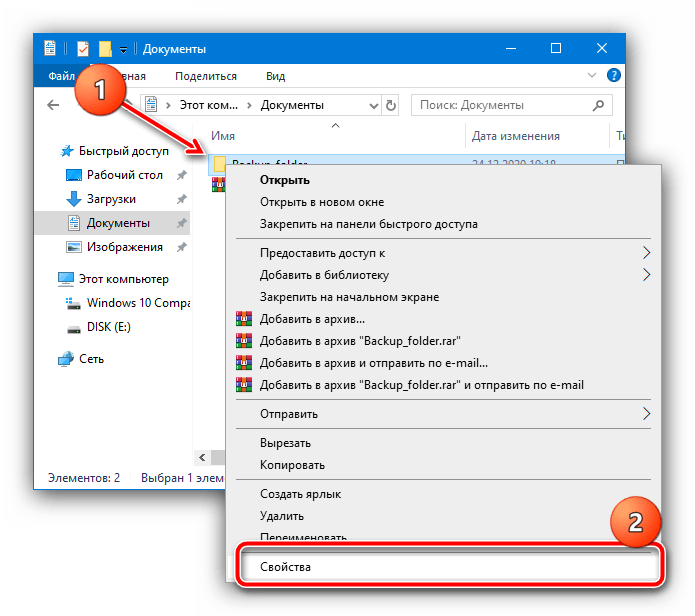The width and height of the screenshot is (695, 616).
Task: Click the new folder icon in the title bar
Action: (x=105, y=49)
